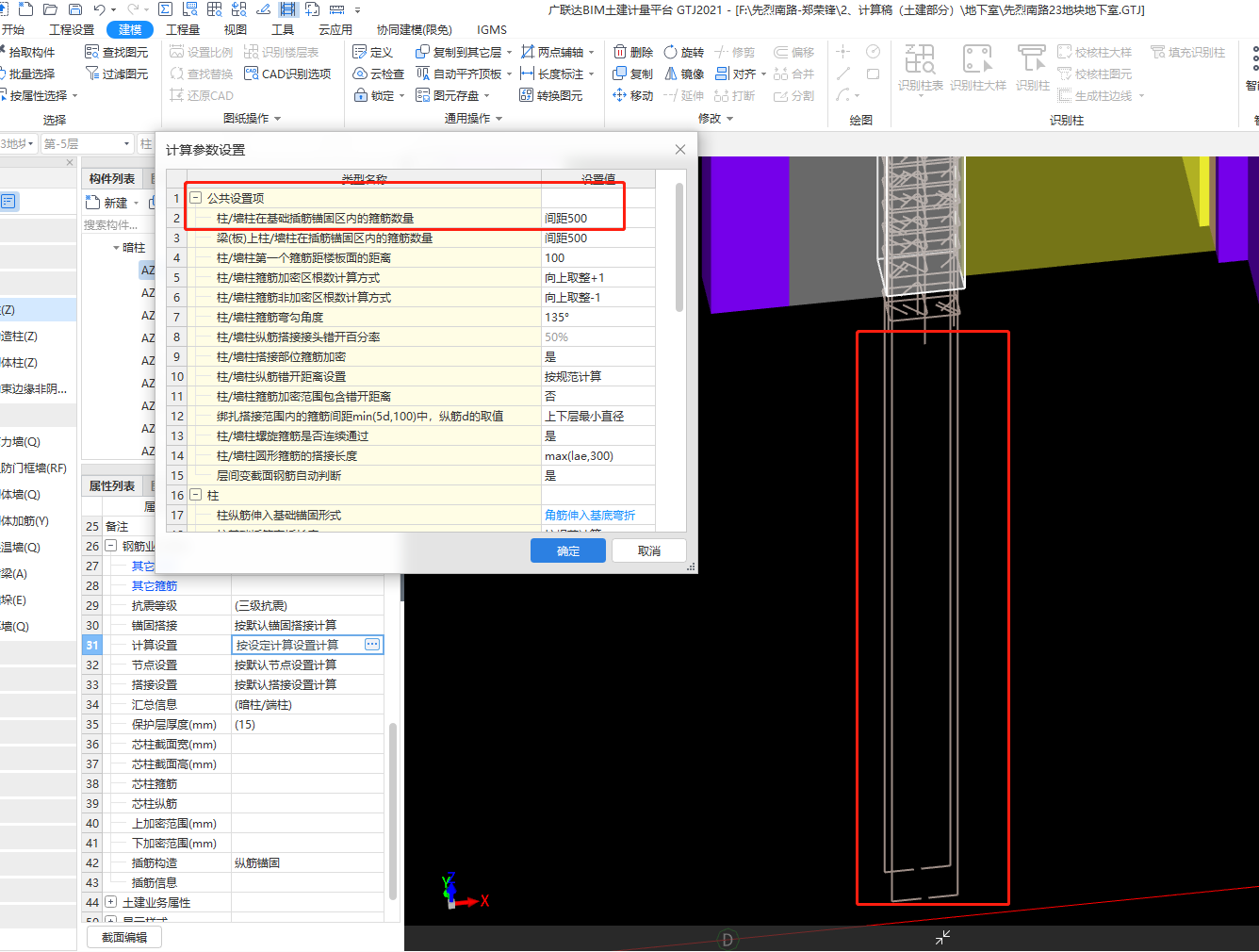Open the 工程量 ribbon tab
Image resolution: width=1259 pixels, height=952 pixels.
click(x=183, y=29)
